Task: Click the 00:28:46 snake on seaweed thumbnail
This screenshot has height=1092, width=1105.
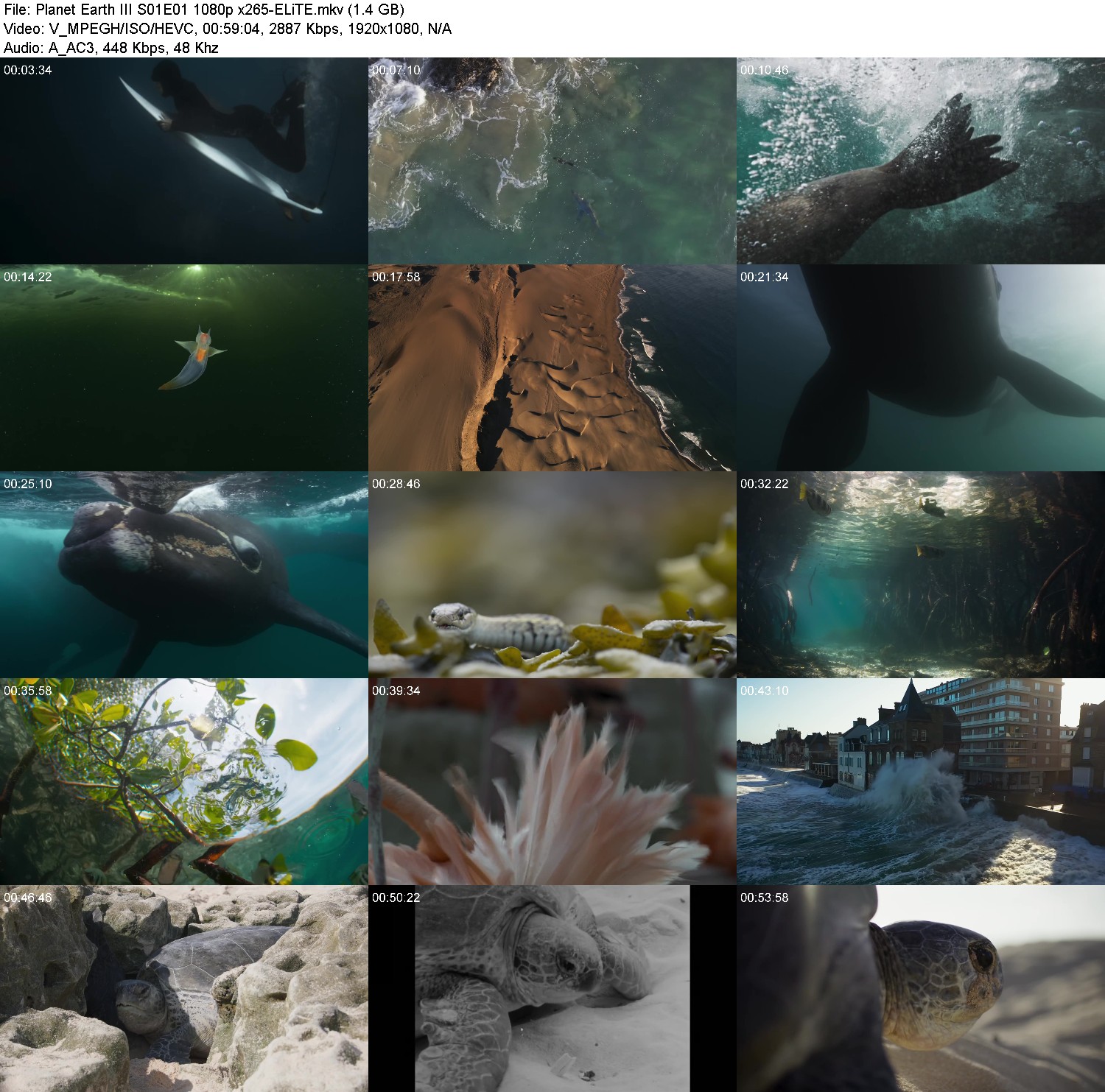Action: click(552, 574)
